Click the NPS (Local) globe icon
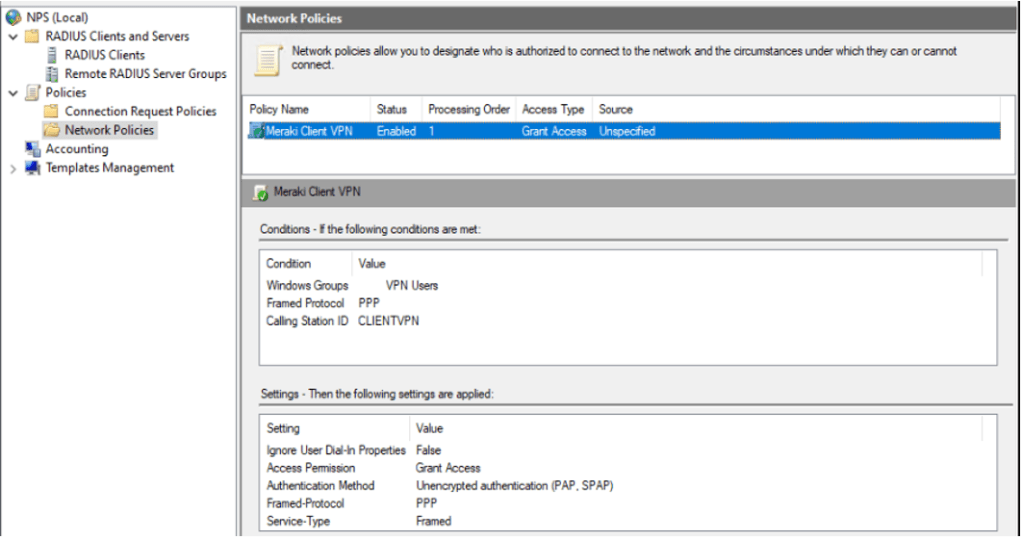Image resolution: width=1022 pixels, height=539 pixels. 13,18
